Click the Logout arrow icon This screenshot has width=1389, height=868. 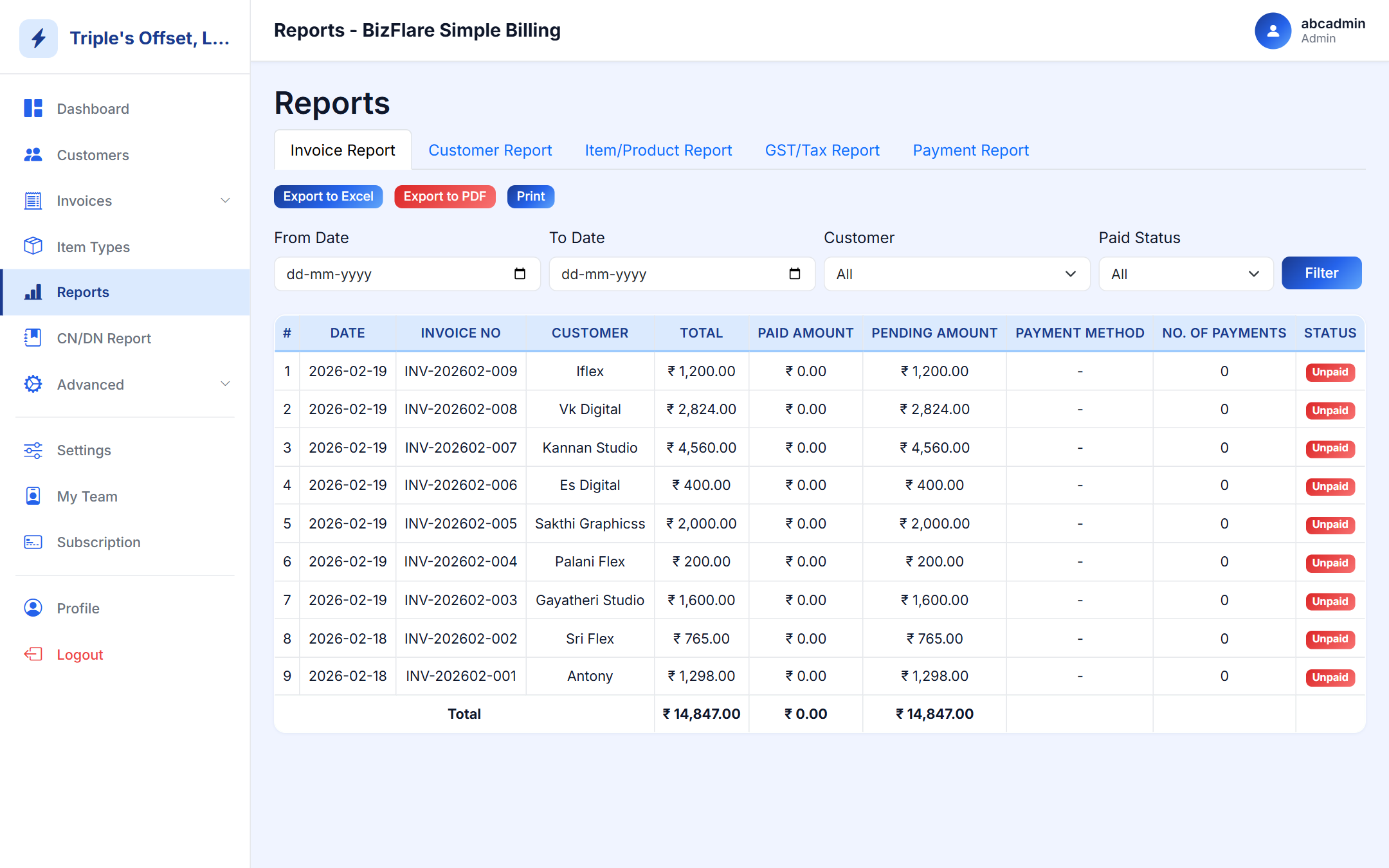click(33, 654)
